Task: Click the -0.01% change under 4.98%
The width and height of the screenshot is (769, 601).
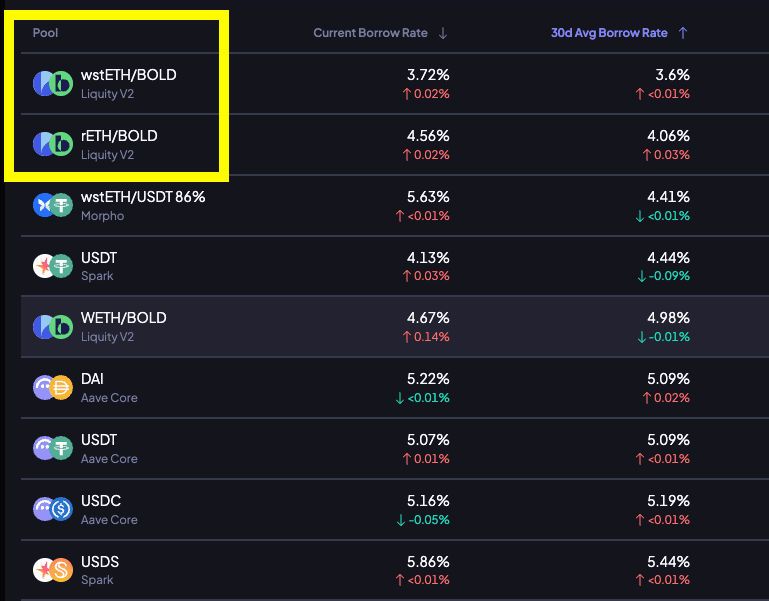Action: click(664, 337)
